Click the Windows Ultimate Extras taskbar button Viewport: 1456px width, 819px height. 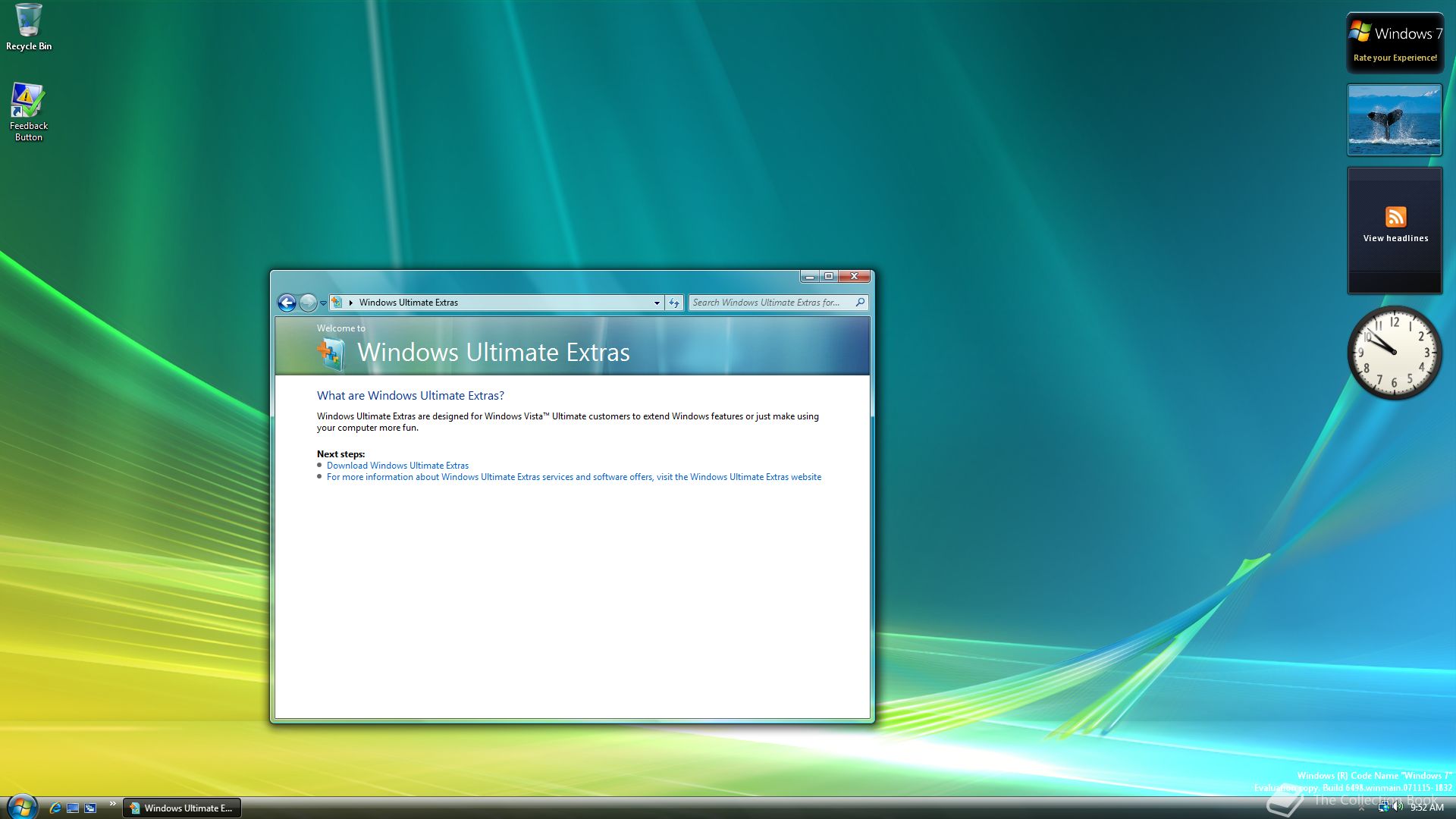(182, 808)
